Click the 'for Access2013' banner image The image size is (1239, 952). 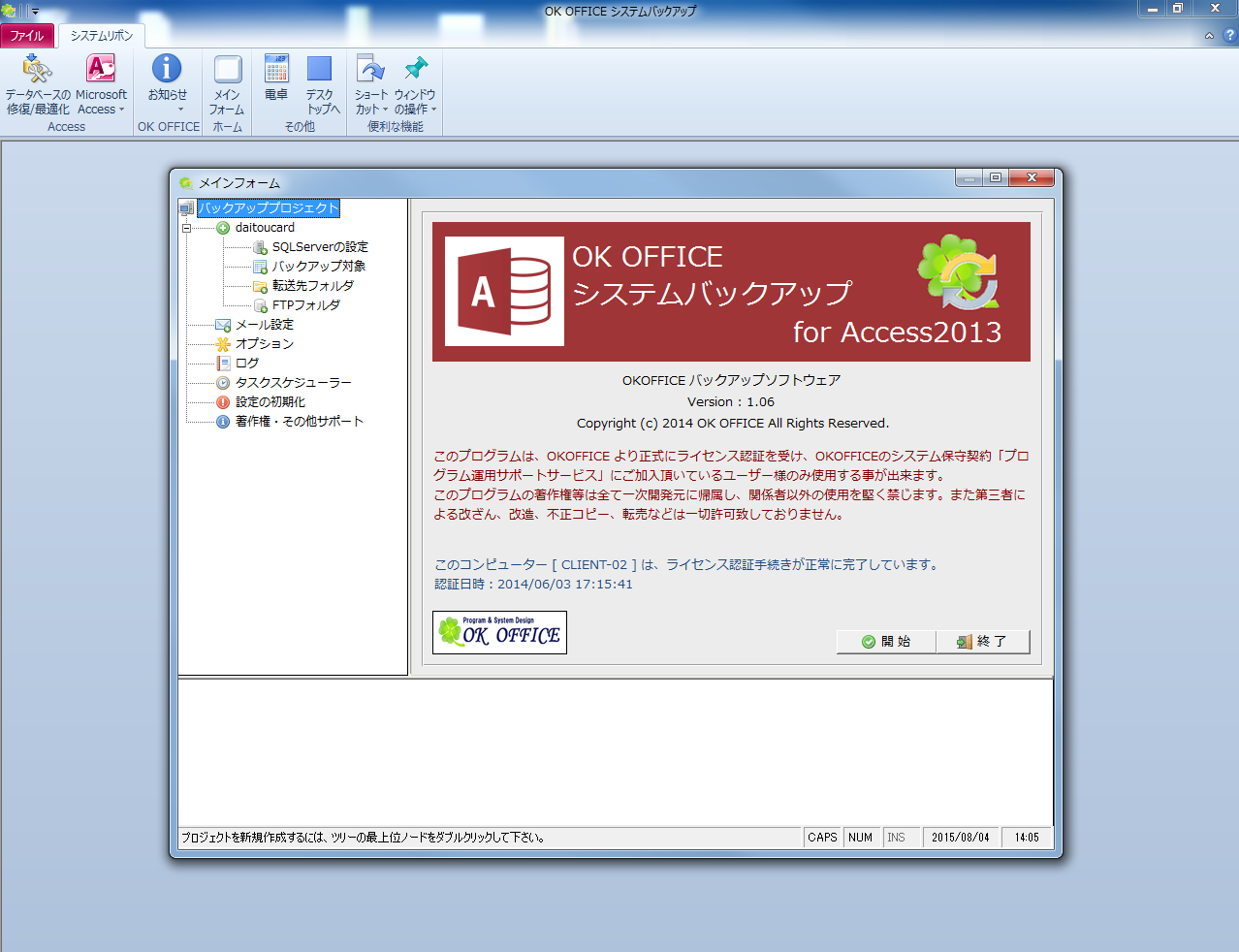pos(731,292)
